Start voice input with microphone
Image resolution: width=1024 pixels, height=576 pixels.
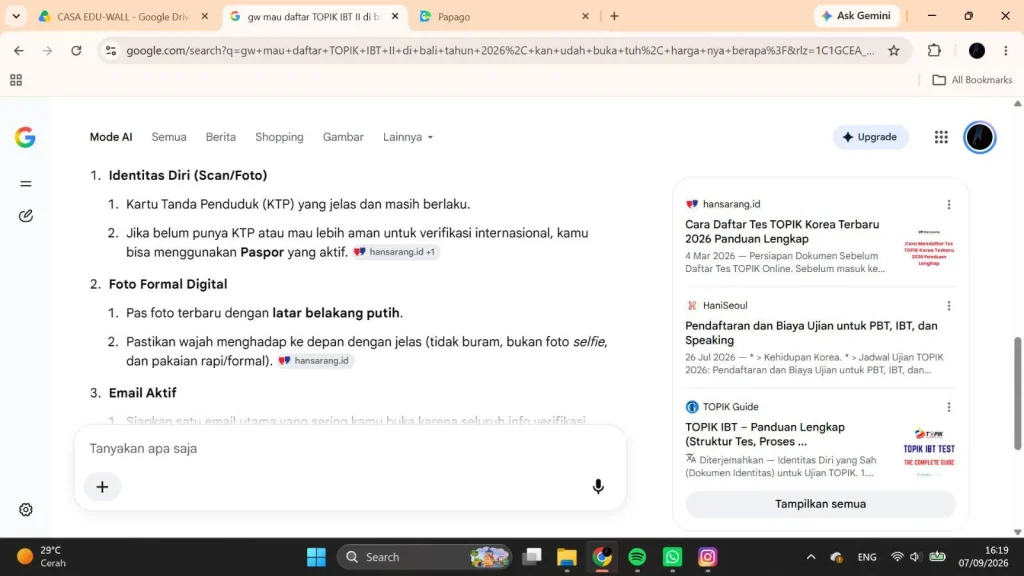pos(598,487)
